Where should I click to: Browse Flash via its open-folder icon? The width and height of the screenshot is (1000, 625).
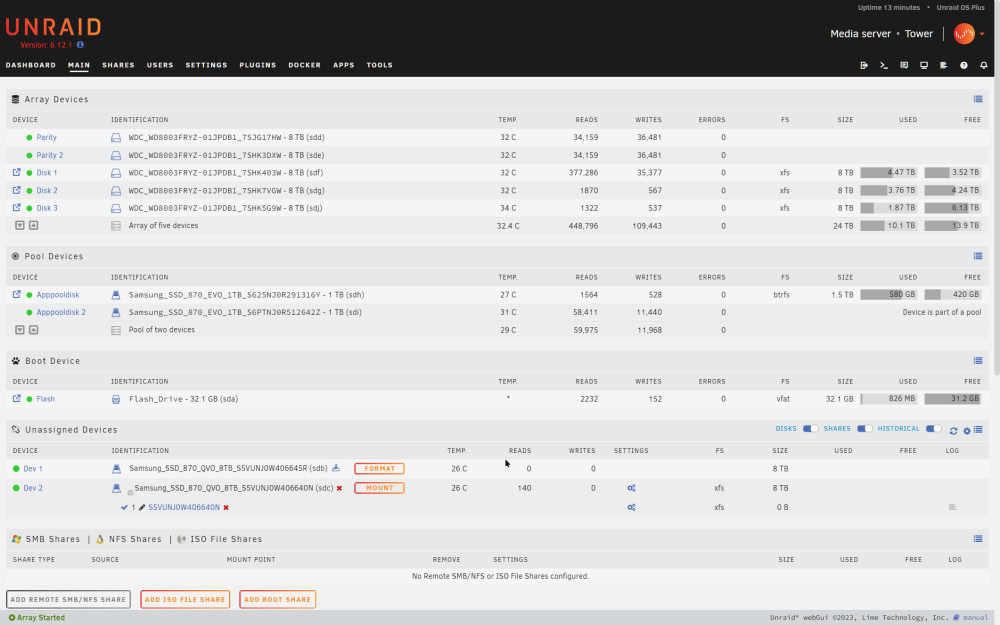click(x=17, y=398)
